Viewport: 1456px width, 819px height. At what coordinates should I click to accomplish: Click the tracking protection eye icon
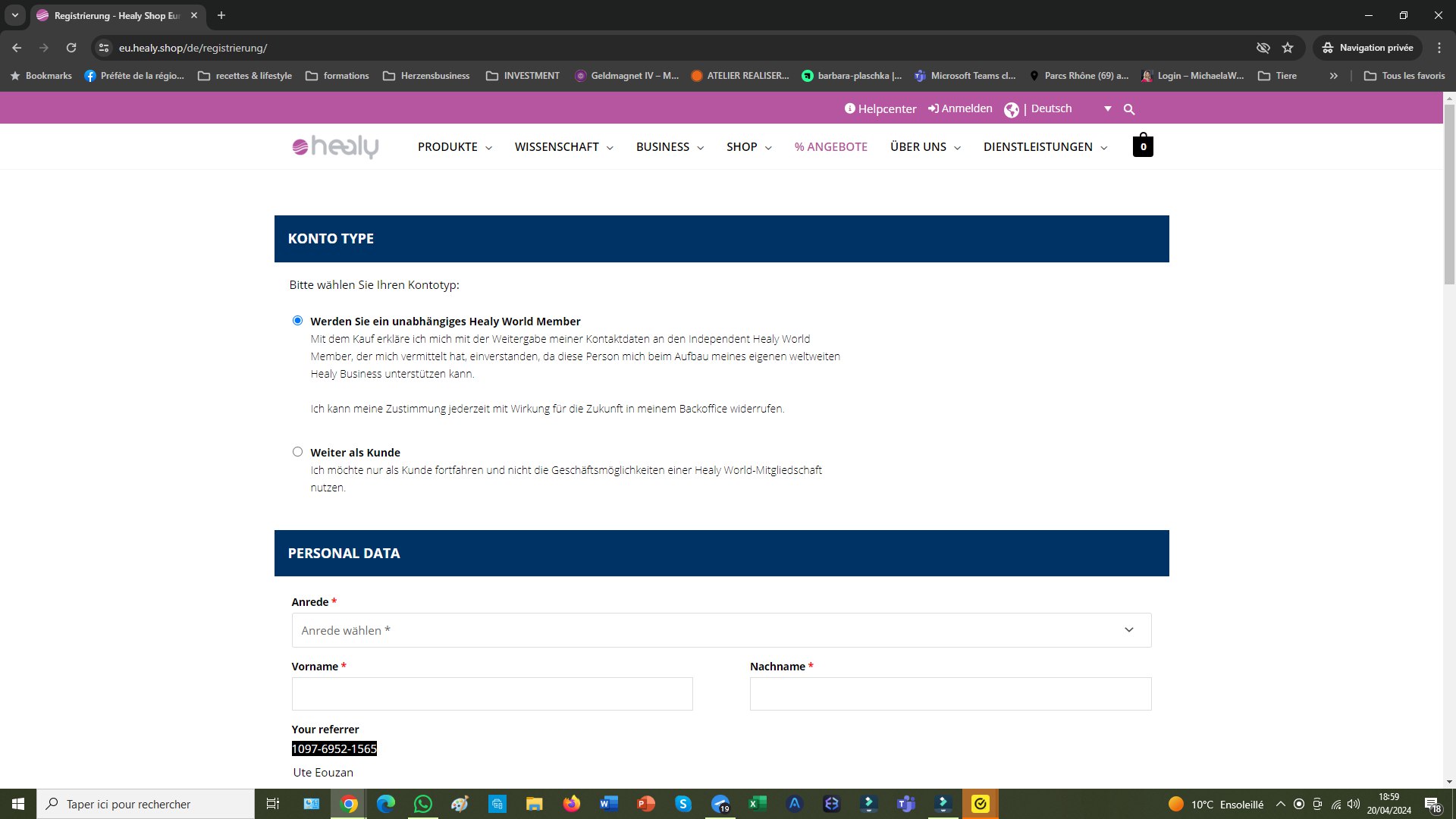[1263, 48]
